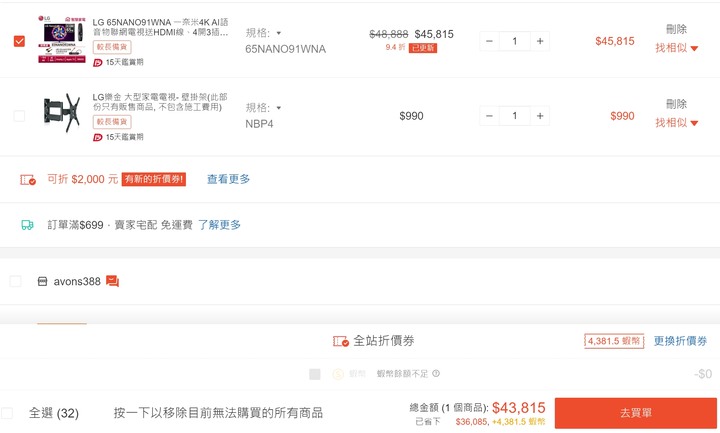Viewport: 720px width, 433px height.
Task: Click the $43,815 total amount
Action: 518,408
